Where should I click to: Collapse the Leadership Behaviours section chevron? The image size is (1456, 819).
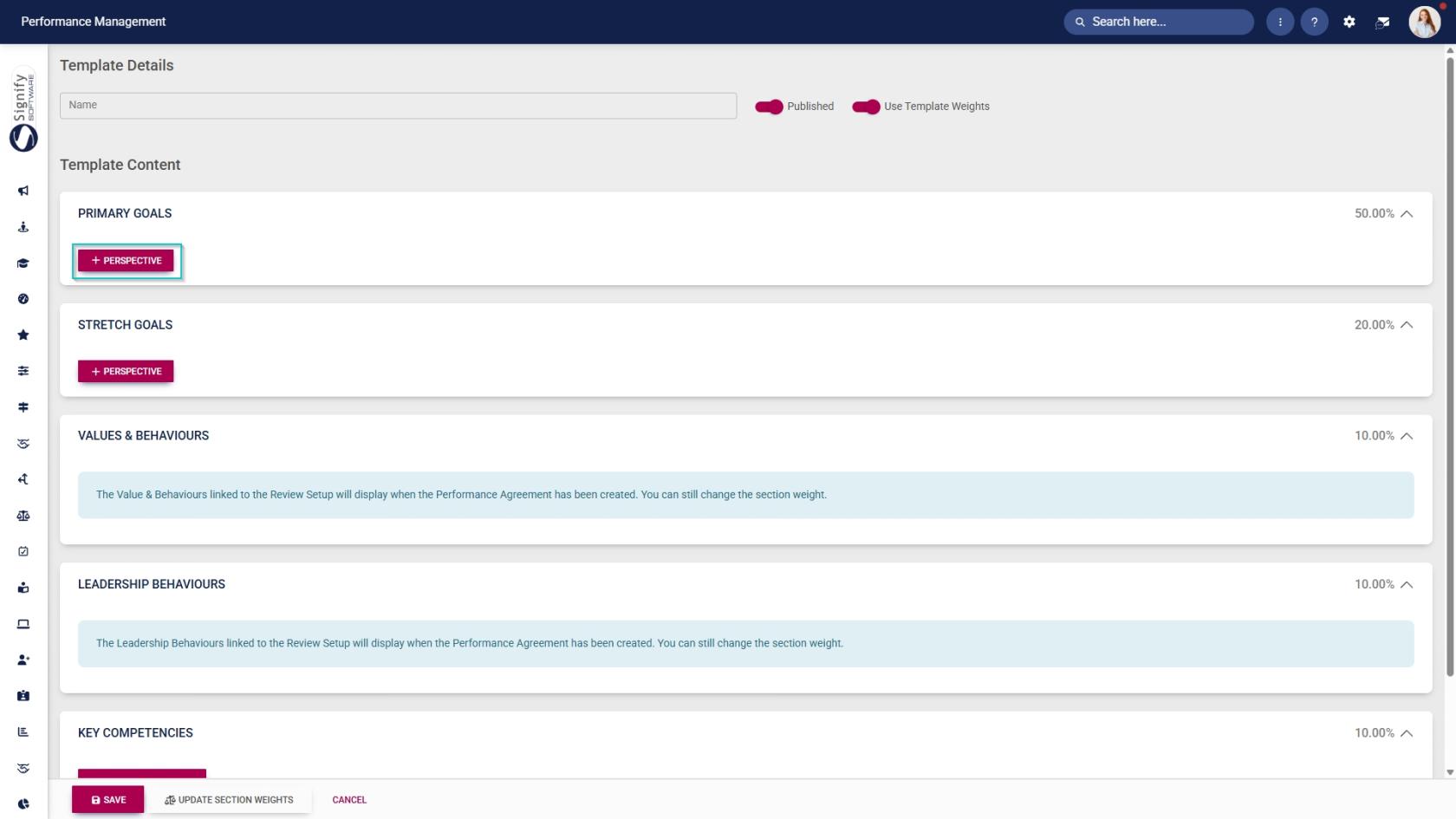(1407, 585)
